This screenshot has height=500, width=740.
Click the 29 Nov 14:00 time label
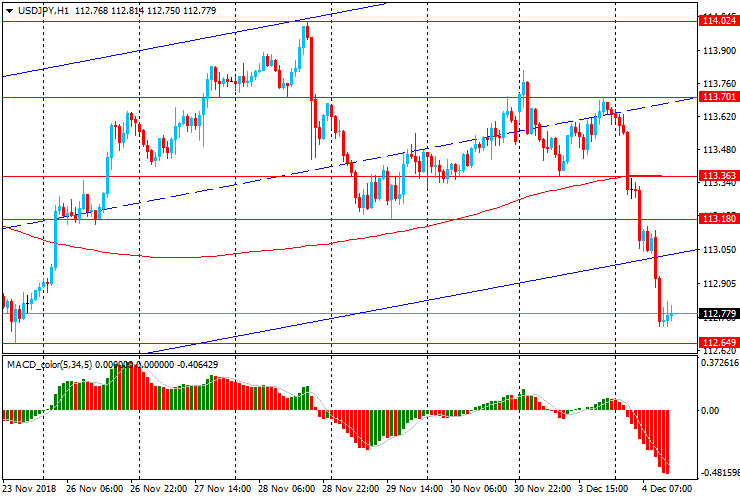tap(415, 489)
